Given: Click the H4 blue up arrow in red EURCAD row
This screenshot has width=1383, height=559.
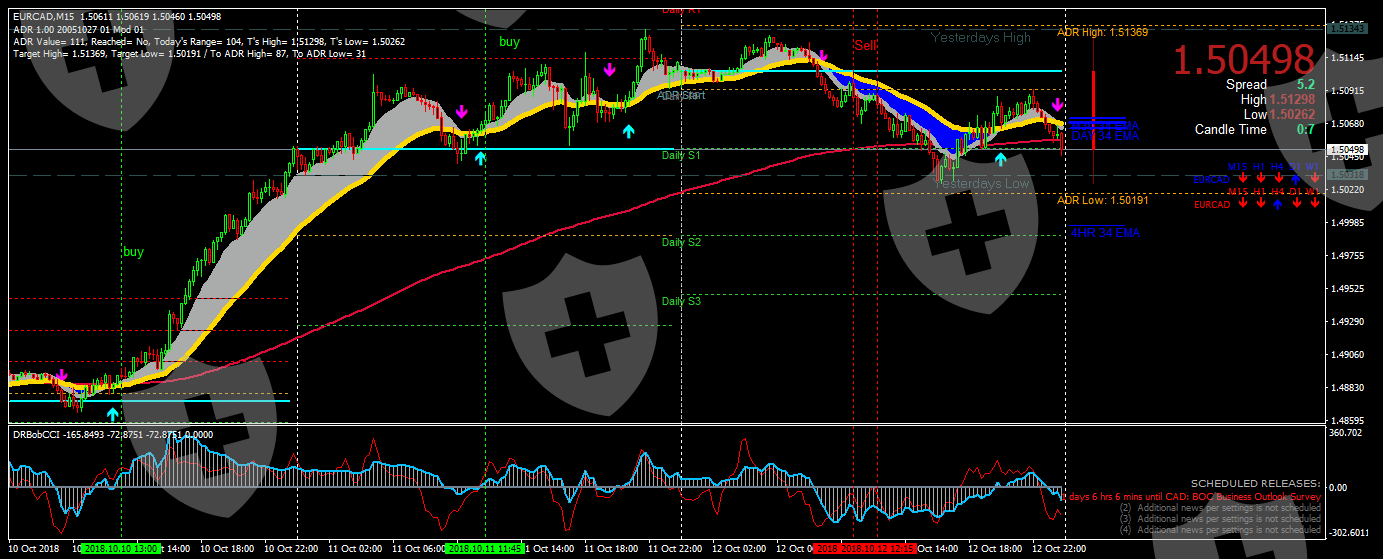Looking at the screenshot, I should 1277,204.
